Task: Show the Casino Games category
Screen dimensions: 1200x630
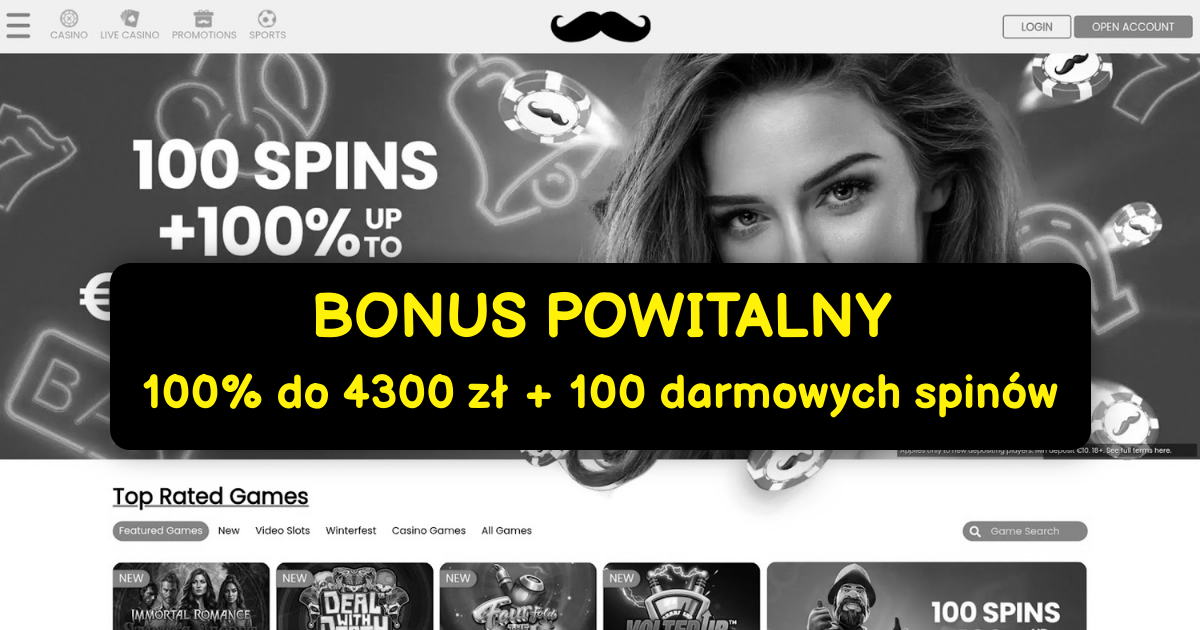Action: pyautogui.click(x=429, y=531)
